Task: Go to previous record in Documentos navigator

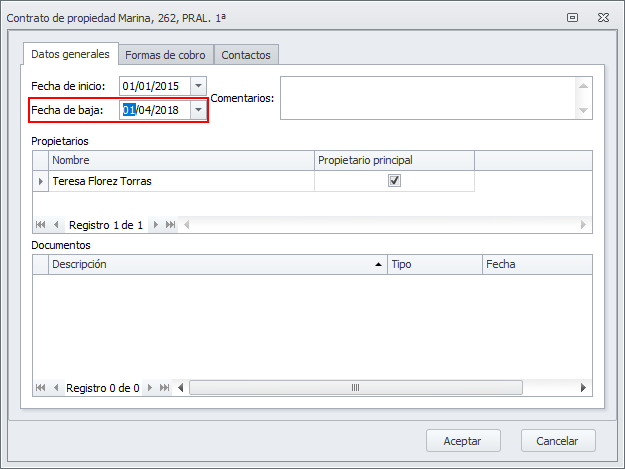Action: pyautogui.click(x=56, y=387)
